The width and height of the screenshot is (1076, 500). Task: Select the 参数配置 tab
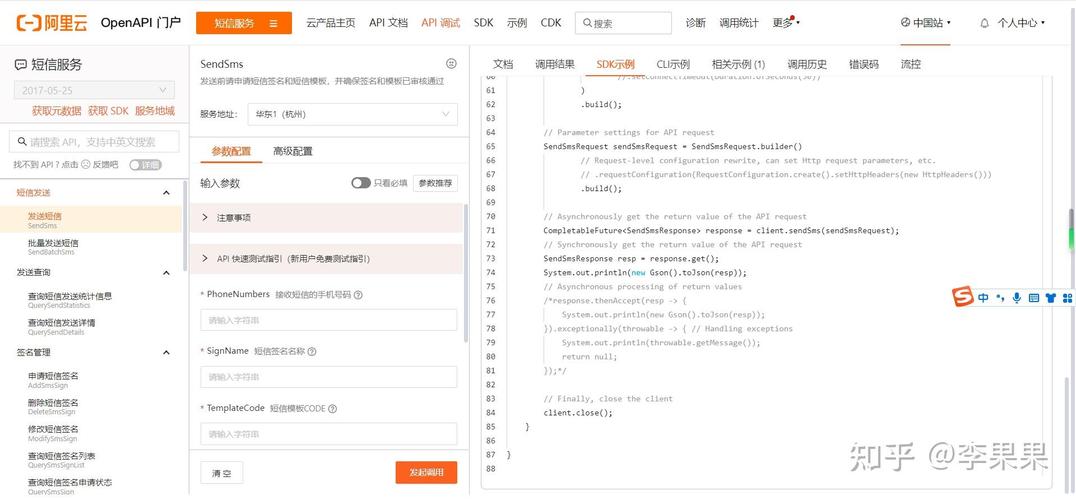(231, 151)
